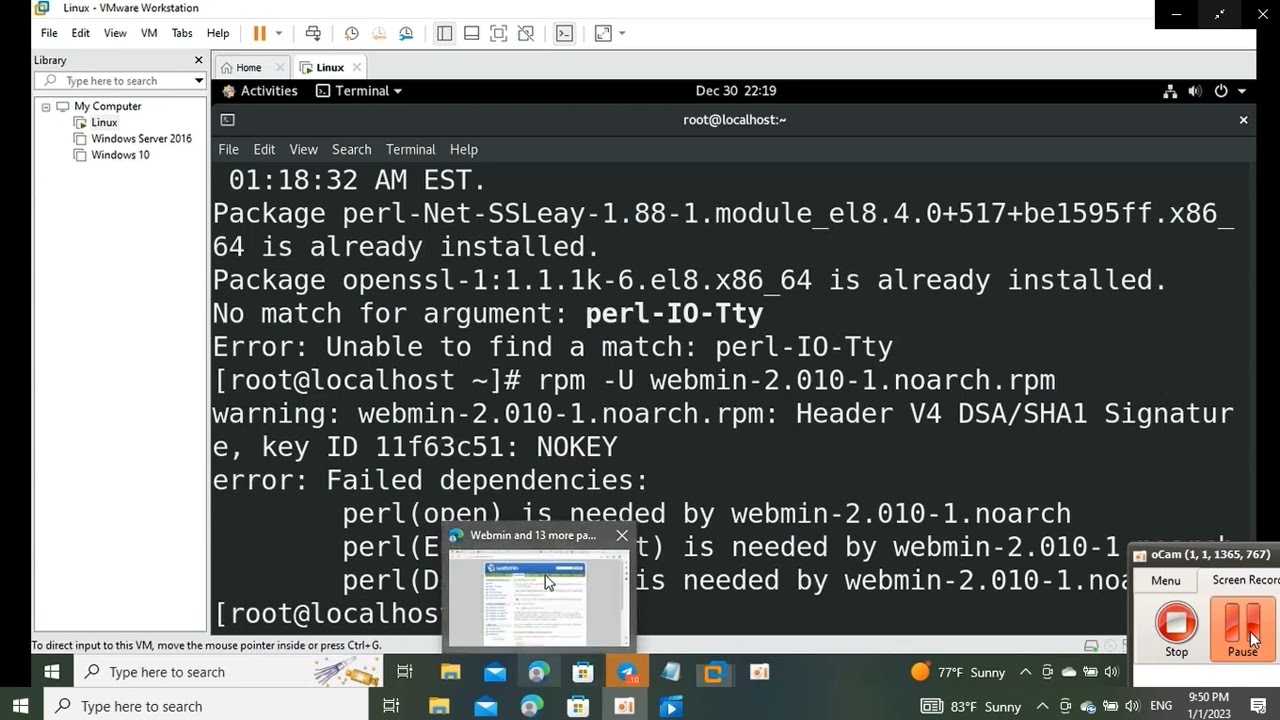Select Windows 10 in the Library
1280x720 pixels.
pos(120,155)
